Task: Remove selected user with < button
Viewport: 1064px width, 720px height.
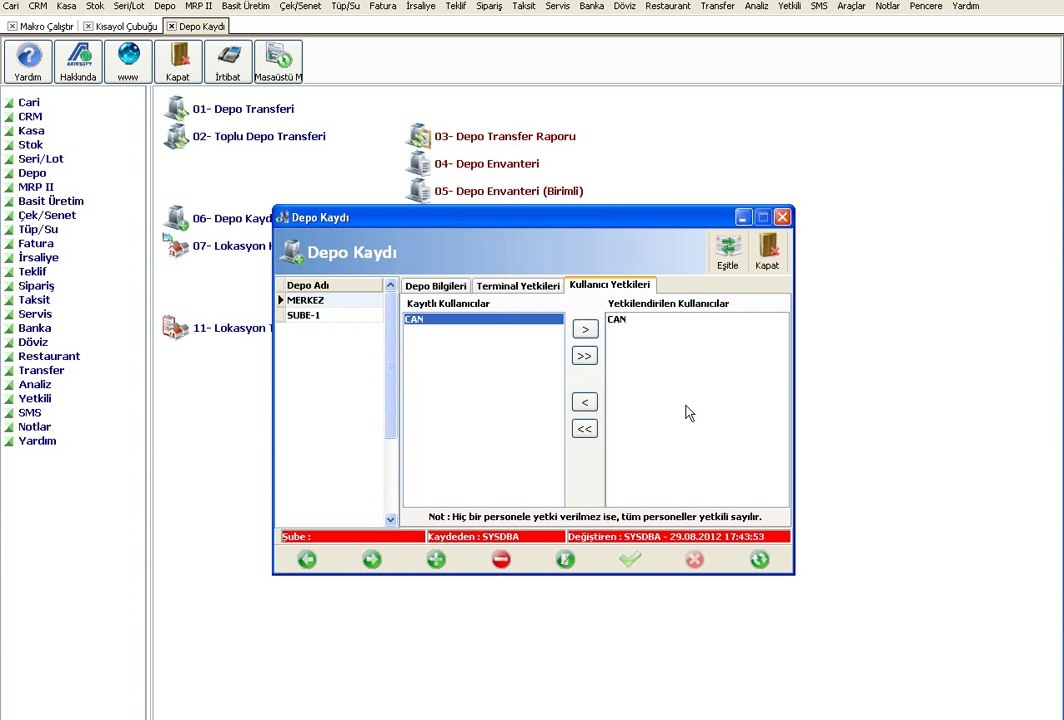Action: tap(585, 402)
